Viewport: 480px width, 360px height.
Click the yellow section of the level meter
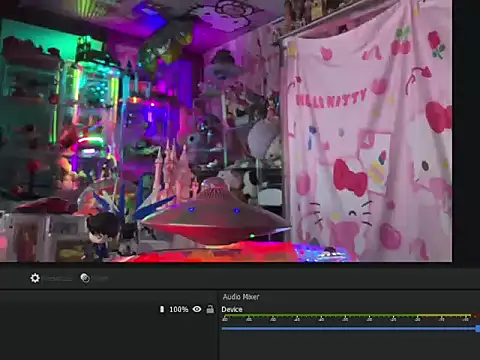point(444,315)
